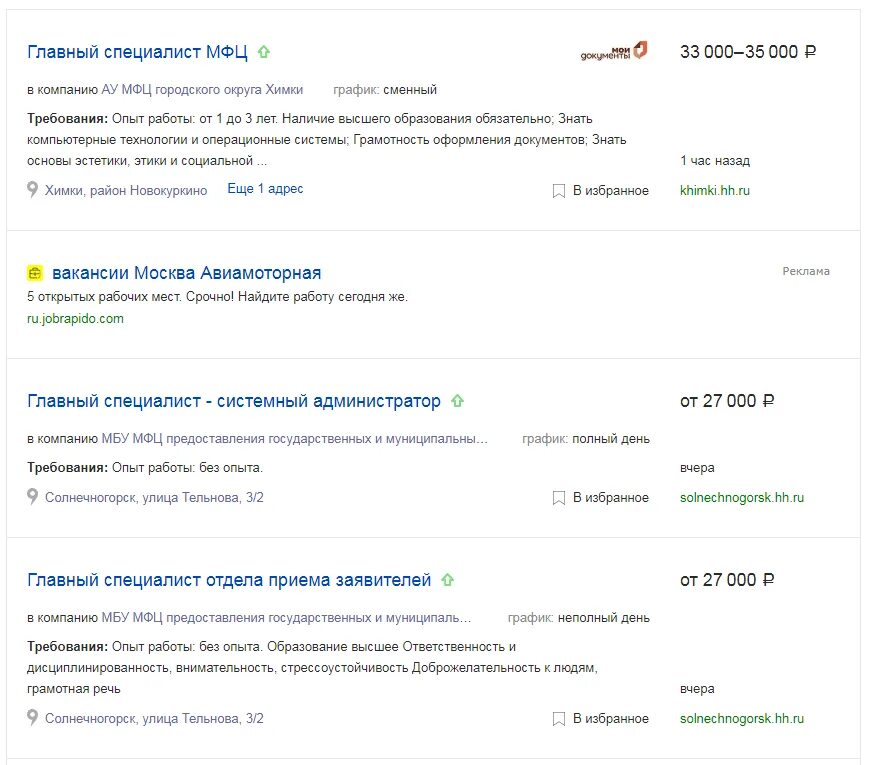This screenshot has height=765, width=871.
Task: Click green arrow next to системный администратор title
Action: click(457, 401)
